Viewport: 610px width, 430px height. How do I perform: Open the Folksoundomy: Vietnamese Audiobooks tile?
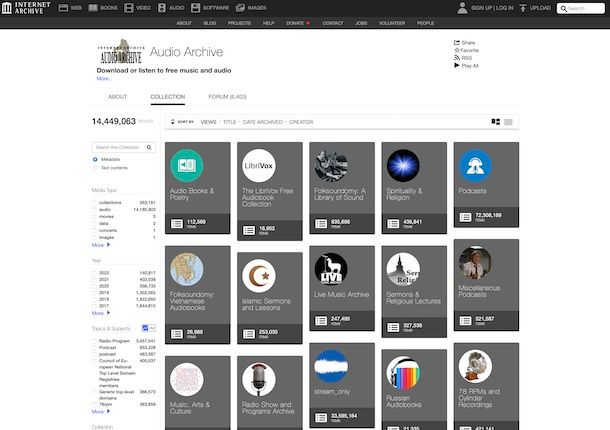(x=198, y=295)
